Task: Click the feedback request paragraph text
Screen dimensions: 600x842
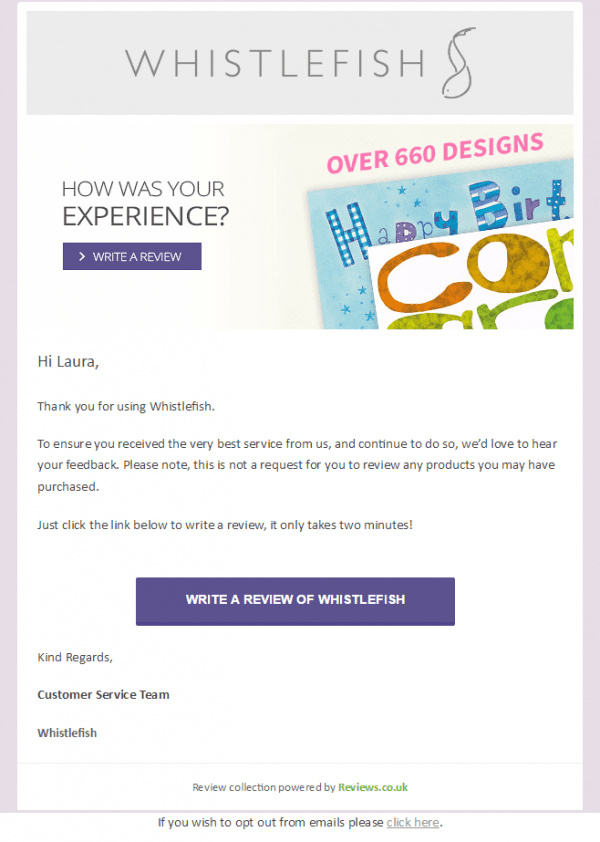Action: coord(297,465)
